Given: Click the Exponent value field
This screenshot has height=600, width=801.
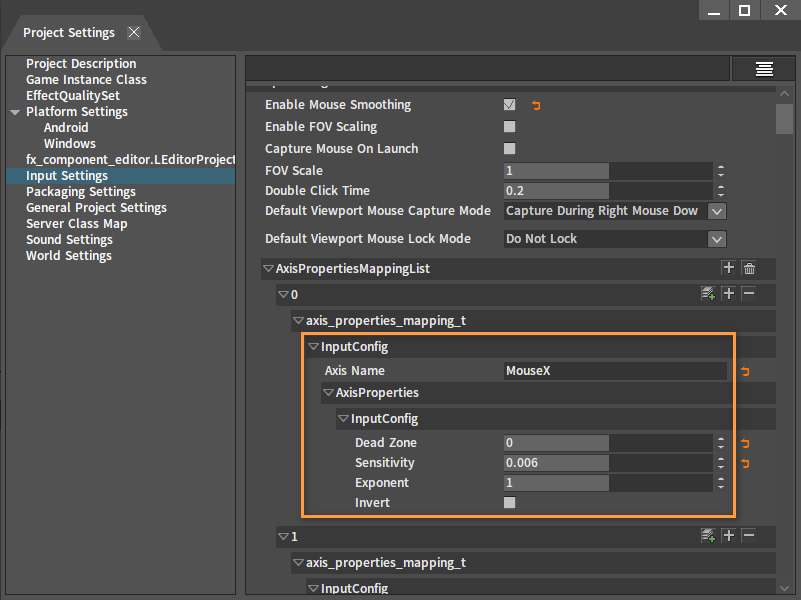Looking at the screenshot, I should (608, 483).
